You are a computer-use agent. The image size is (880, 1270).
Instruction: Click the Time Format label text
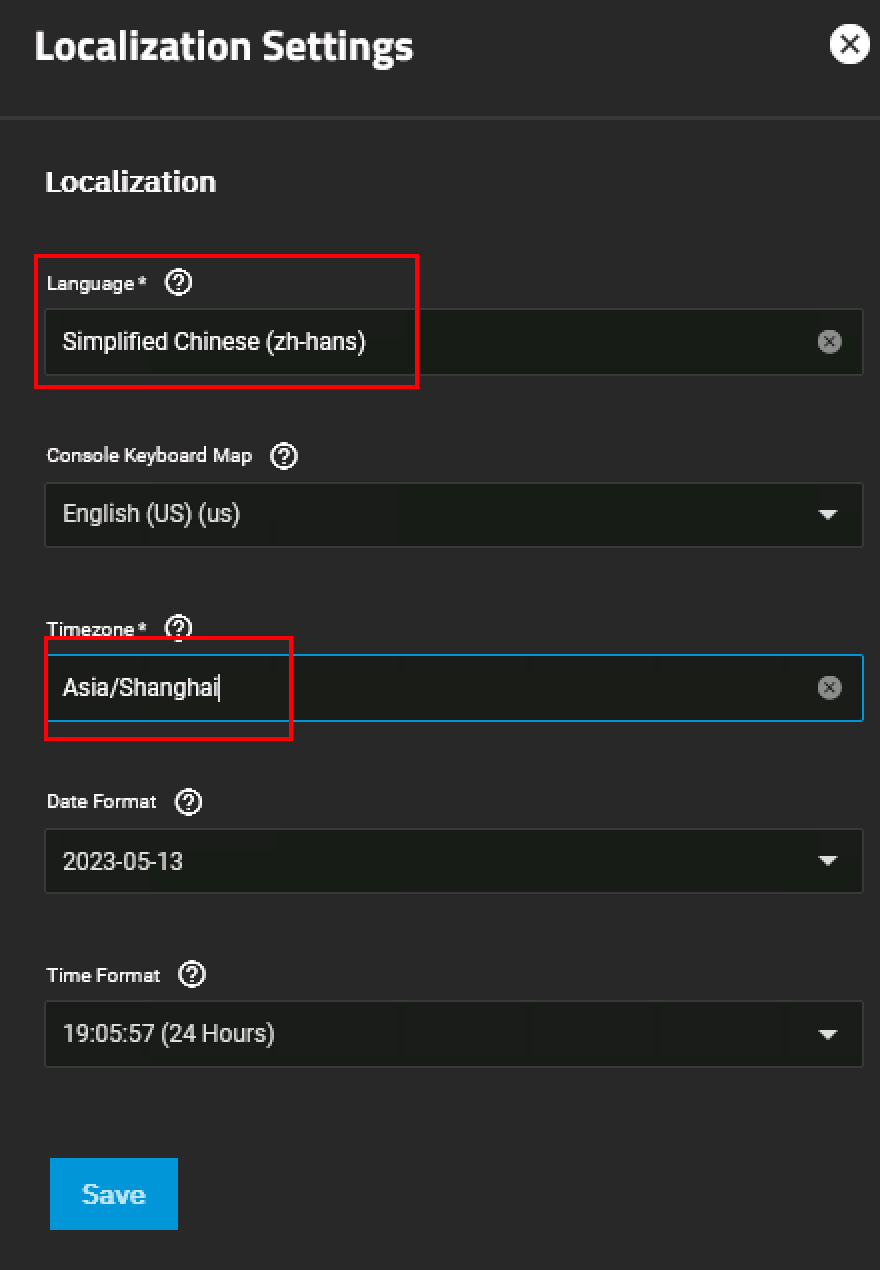[103, 975]
